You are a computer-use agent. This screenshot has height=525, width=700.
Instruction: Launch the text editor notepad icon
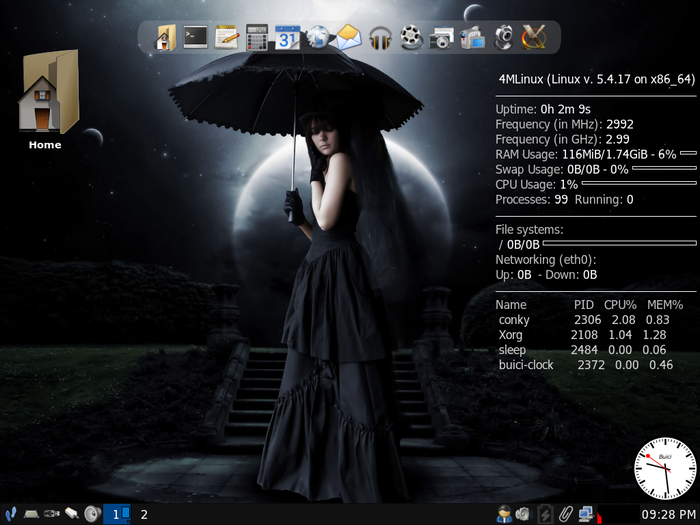(226, 37)
